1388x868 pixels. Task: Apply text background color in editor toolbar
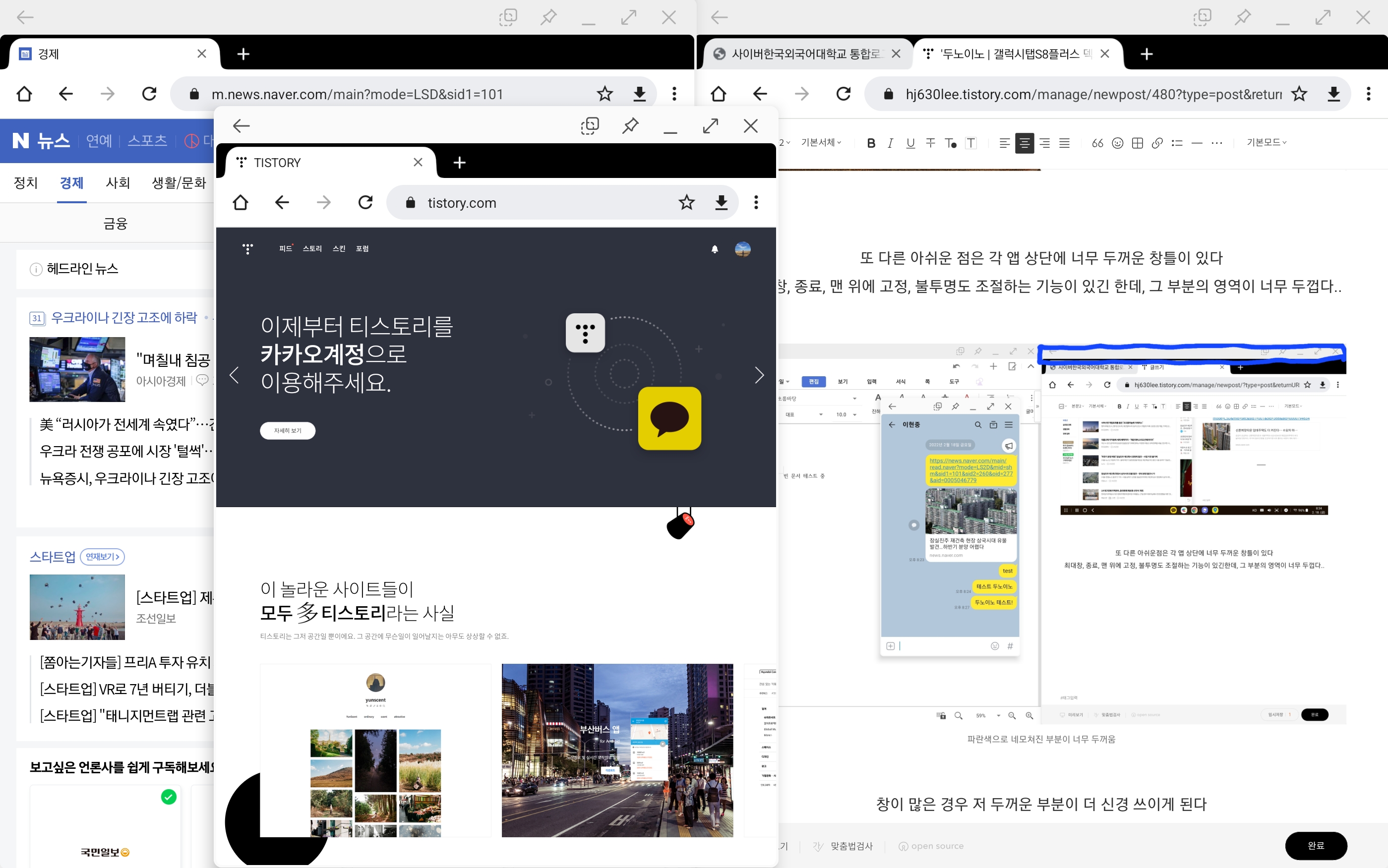pos(970,143)
